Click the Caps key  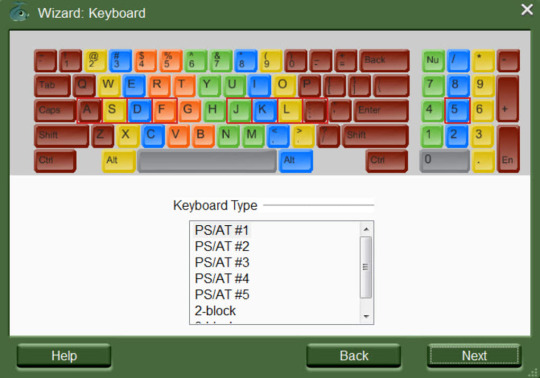point(55,111)
